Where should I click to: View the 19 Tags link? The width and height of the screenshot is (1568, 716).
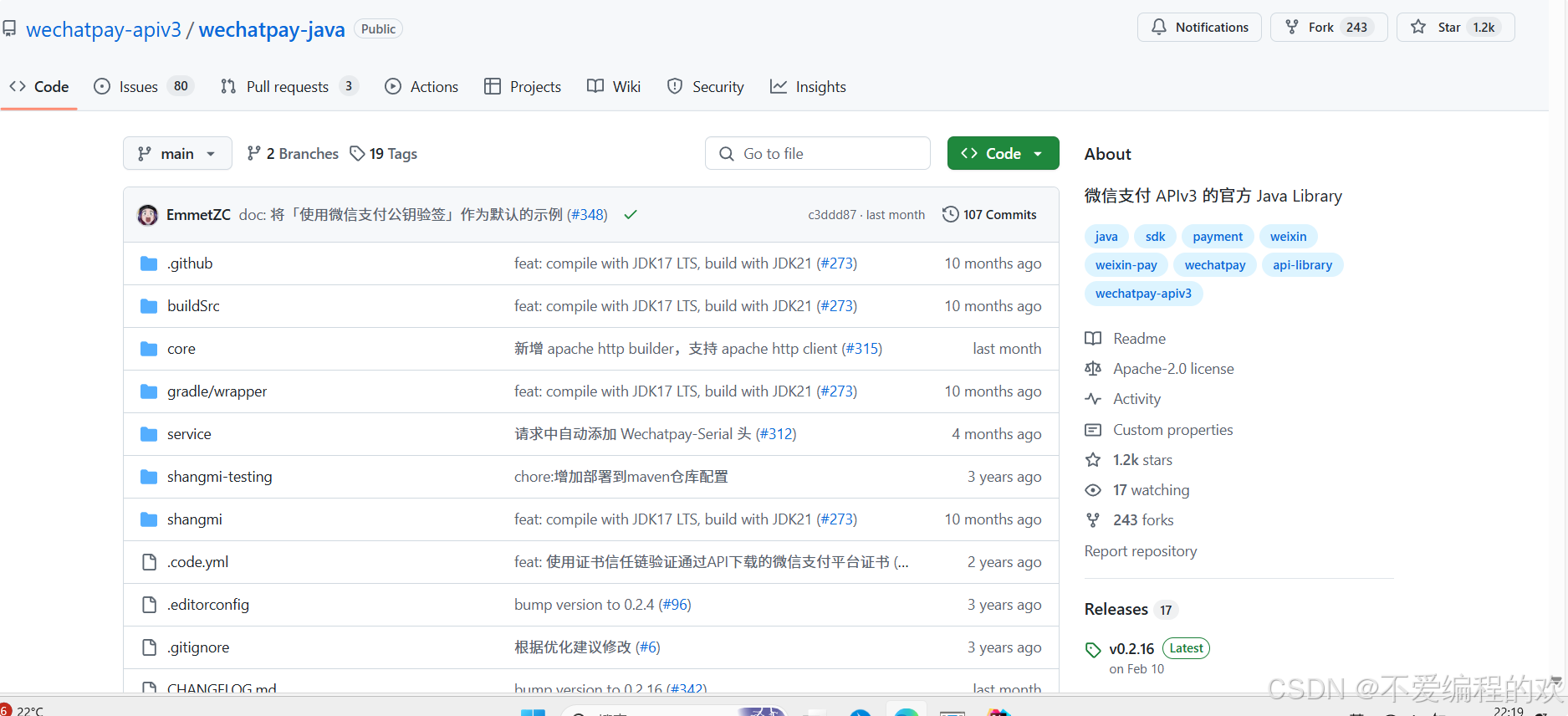pyautogui.click(x=384, y=153)
